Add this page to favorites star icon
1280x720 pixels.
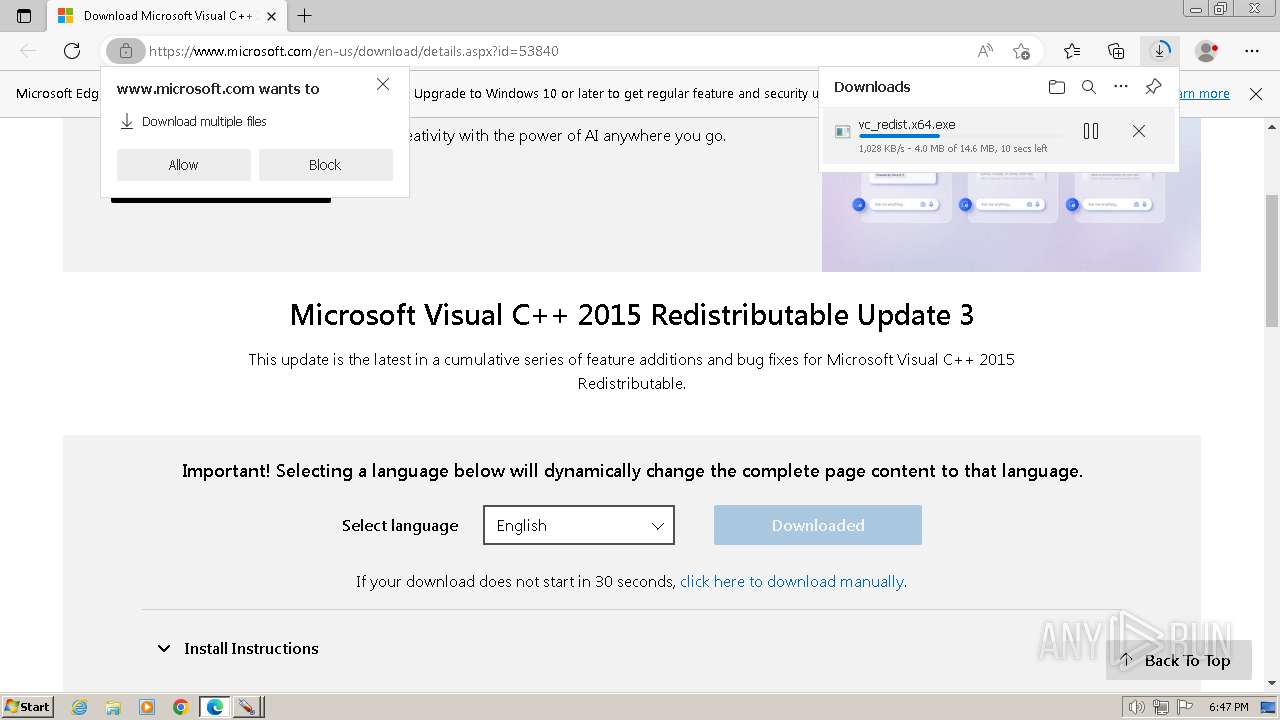pyautogui.click(x=1021, y=51)
